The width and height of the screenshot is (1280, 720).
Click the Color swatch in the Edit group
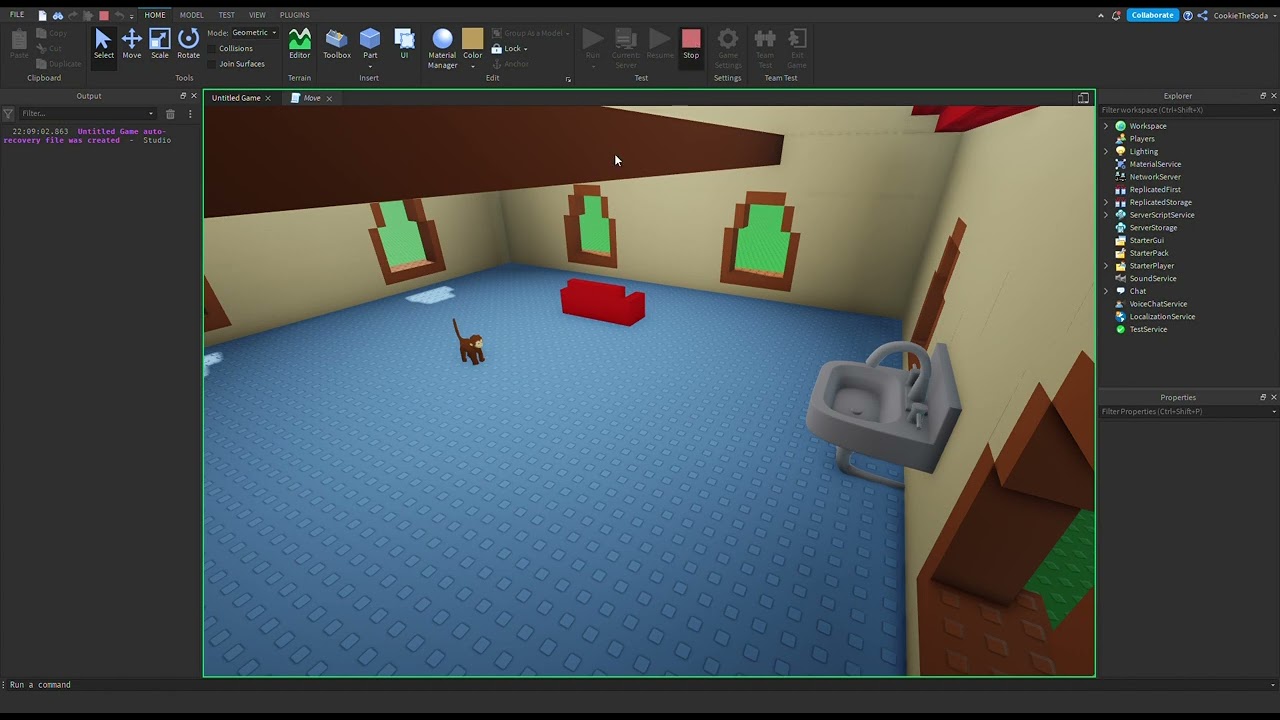coord(472,39)
